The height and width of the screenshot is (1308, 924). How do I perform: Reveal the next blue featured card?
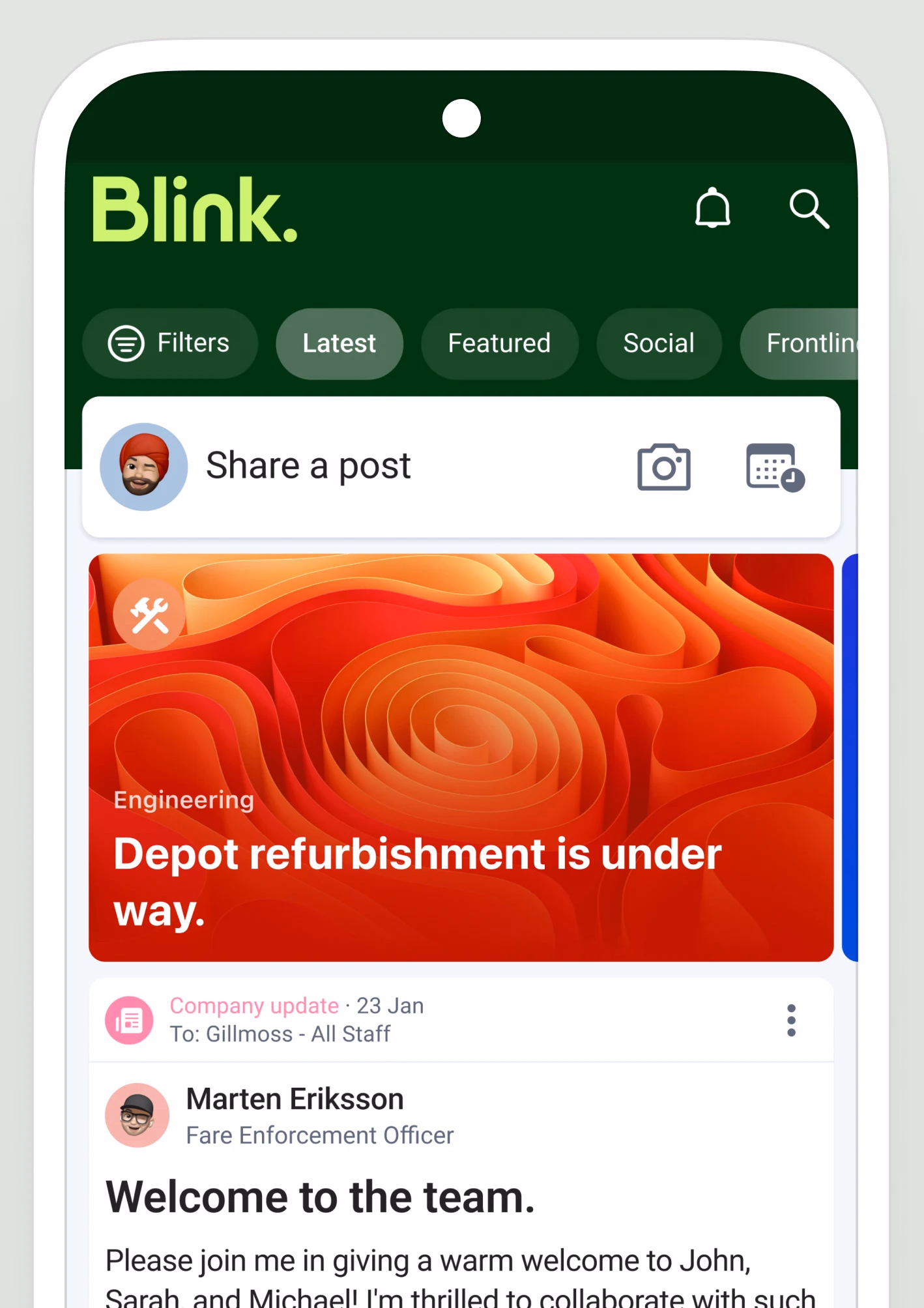[850, 757]
